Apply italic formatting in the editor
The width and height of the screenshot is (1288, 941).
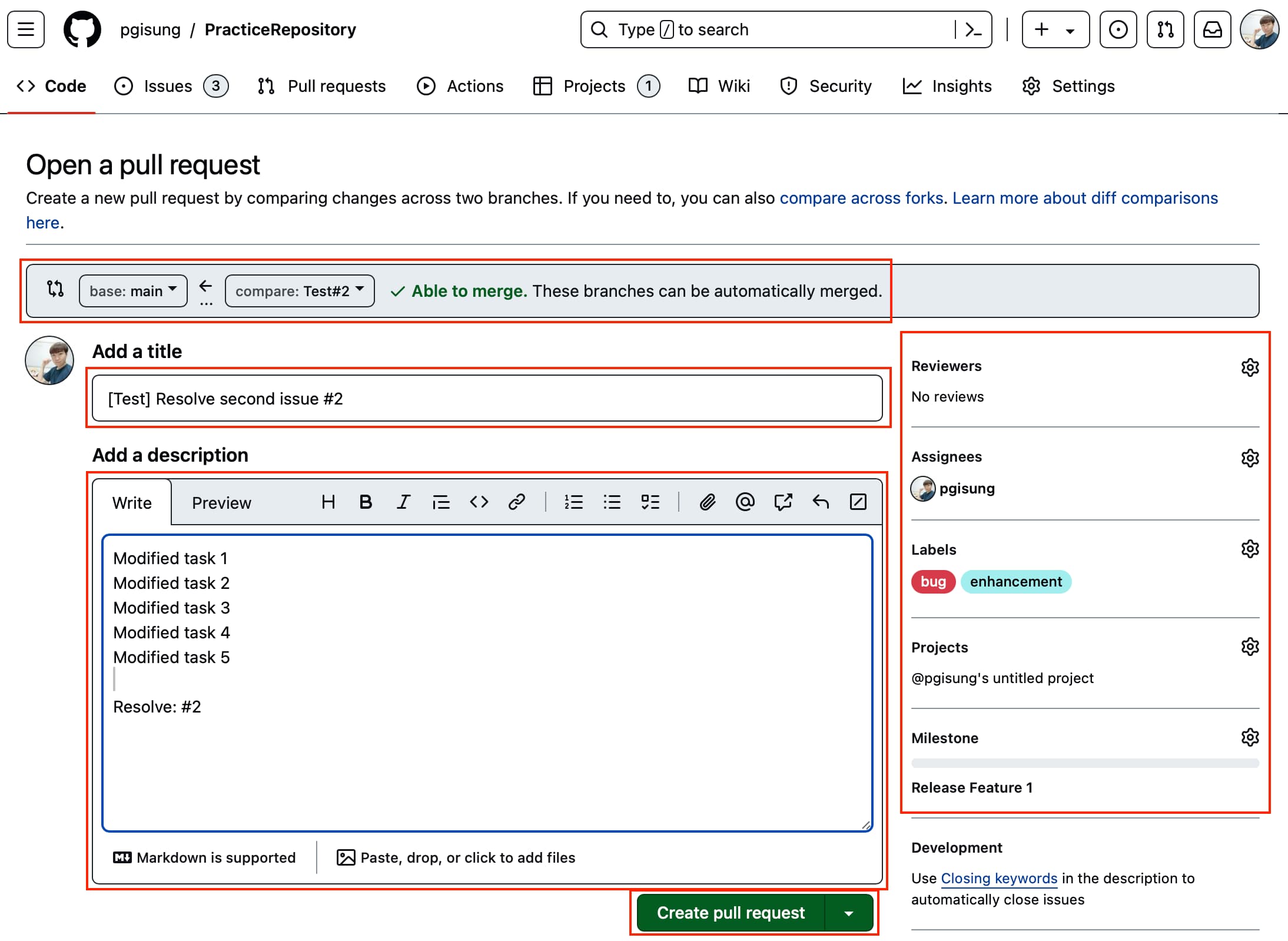pos(403,502)
